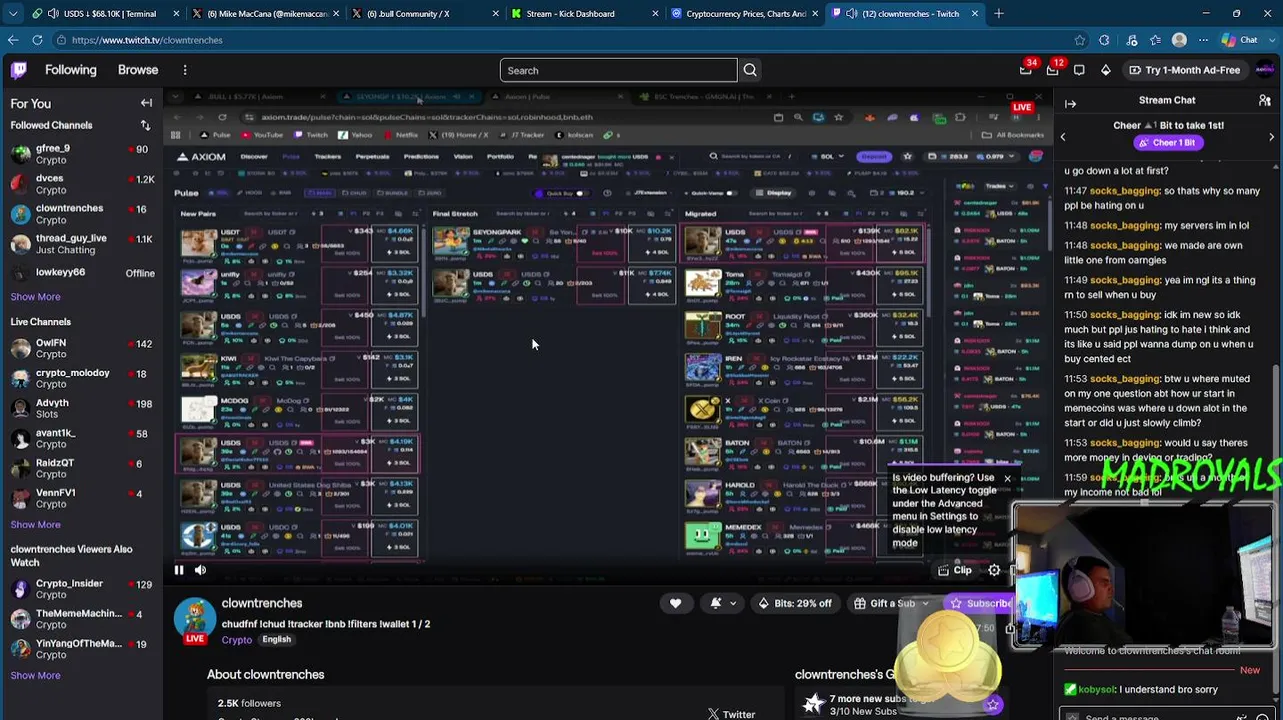Collapse the For You sidebar

pos(146,103)
